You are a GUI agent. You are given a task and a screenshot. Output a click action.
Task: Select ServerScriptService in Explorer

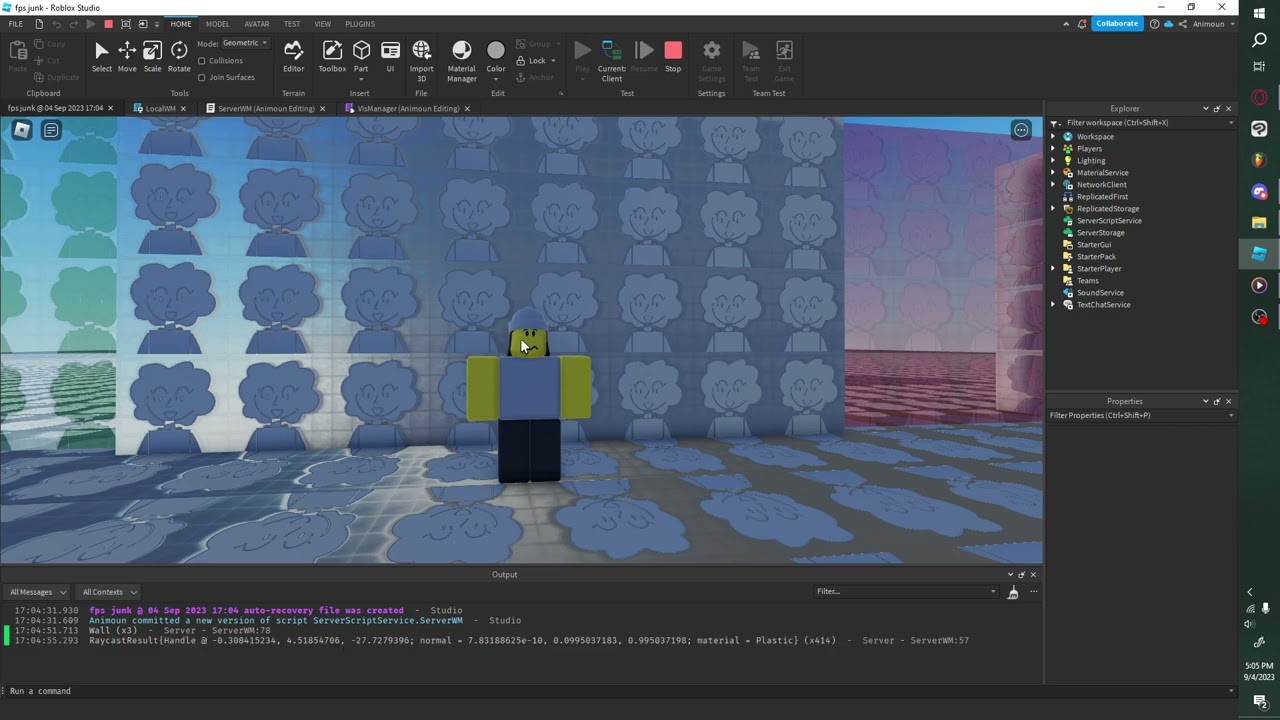click(x=1108, y=221)
